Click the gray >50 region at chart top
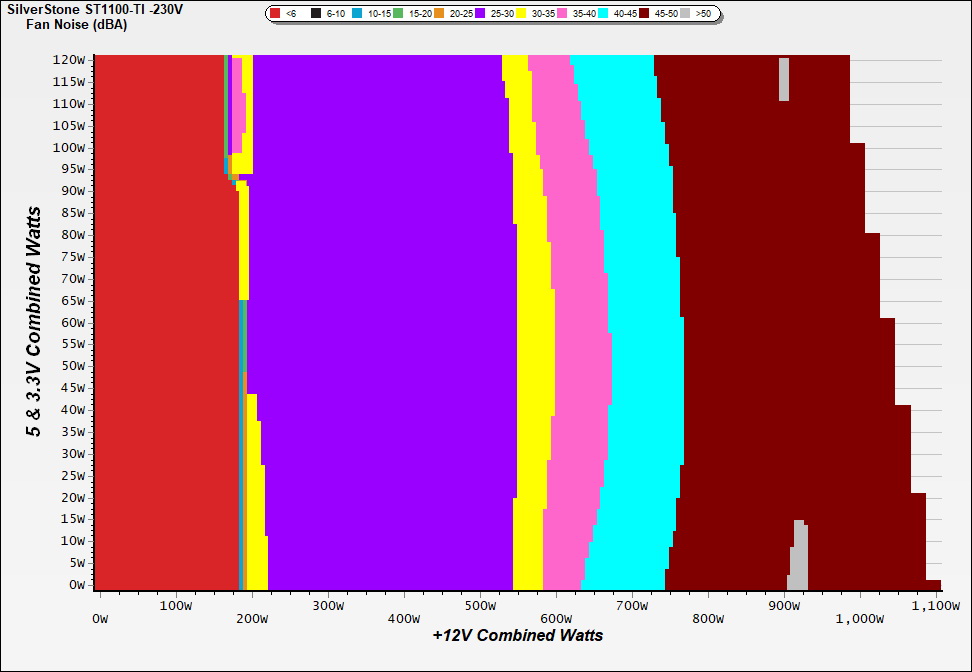Image resolution: width=972 pixels, height=672 pixels. 784,79
